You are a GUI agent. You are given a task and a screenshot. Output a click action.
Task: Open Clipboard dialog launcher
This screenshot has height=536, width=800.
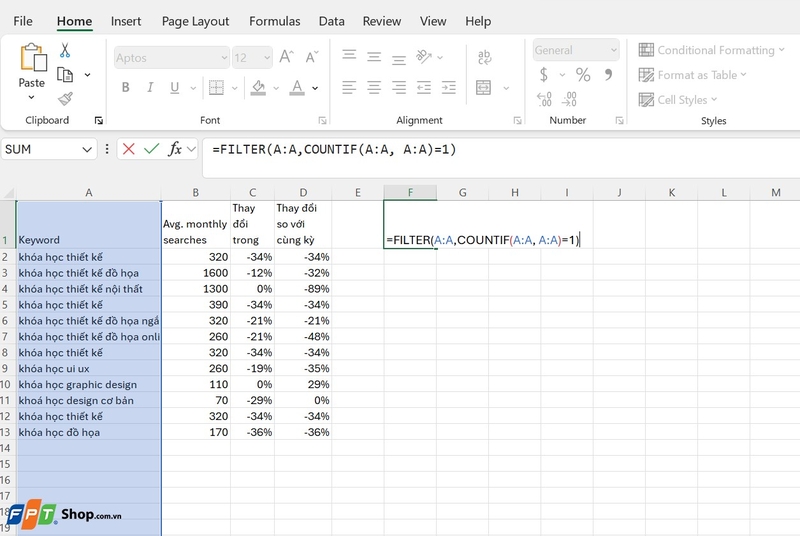click(98, 120)
